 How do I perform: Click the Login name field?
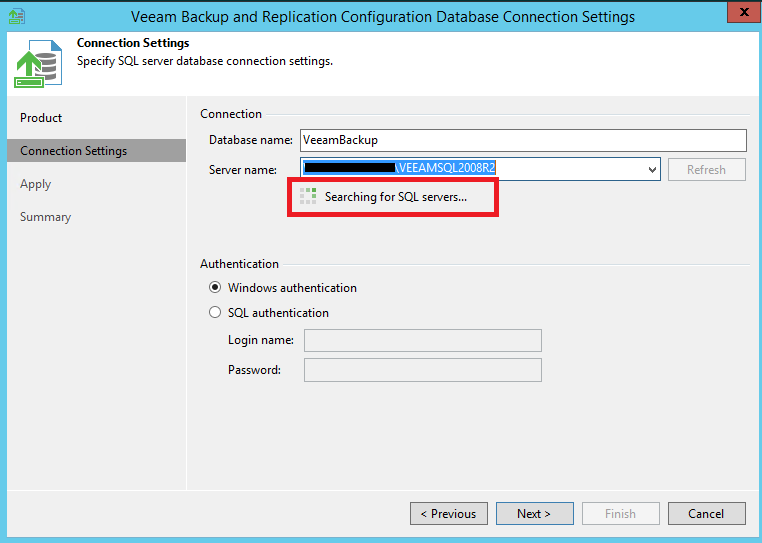pyautogui.click(x=423, y=340)
